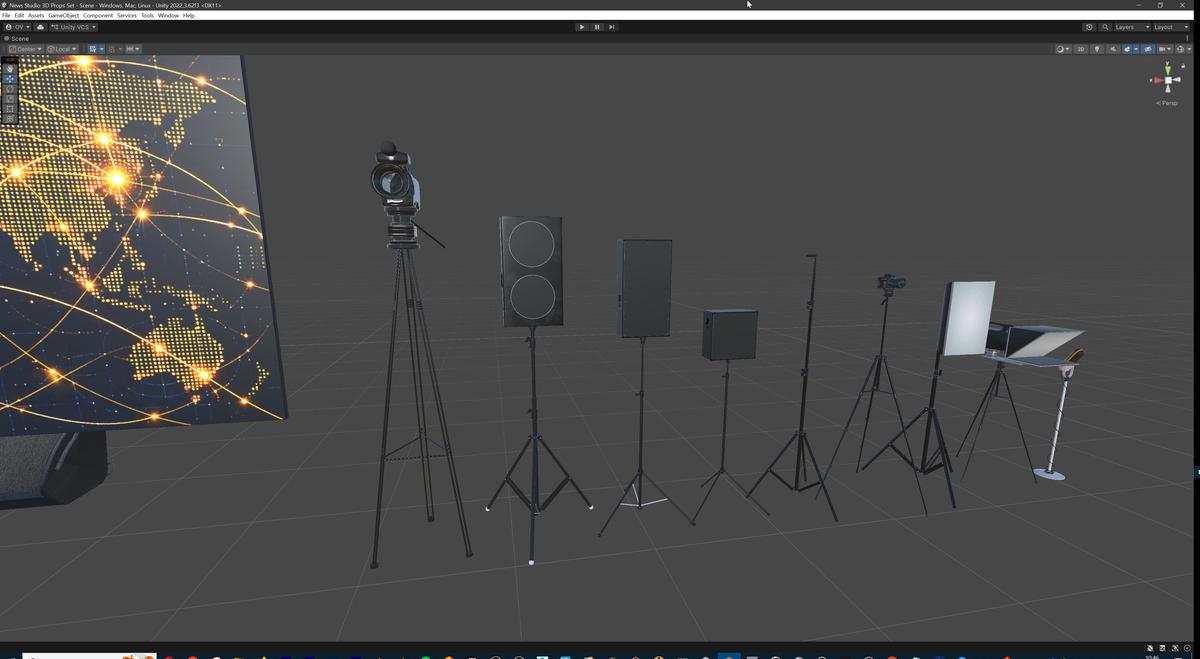1200x659 pixels.
Task: Select the Scene tab
Action: click(17, 38)
